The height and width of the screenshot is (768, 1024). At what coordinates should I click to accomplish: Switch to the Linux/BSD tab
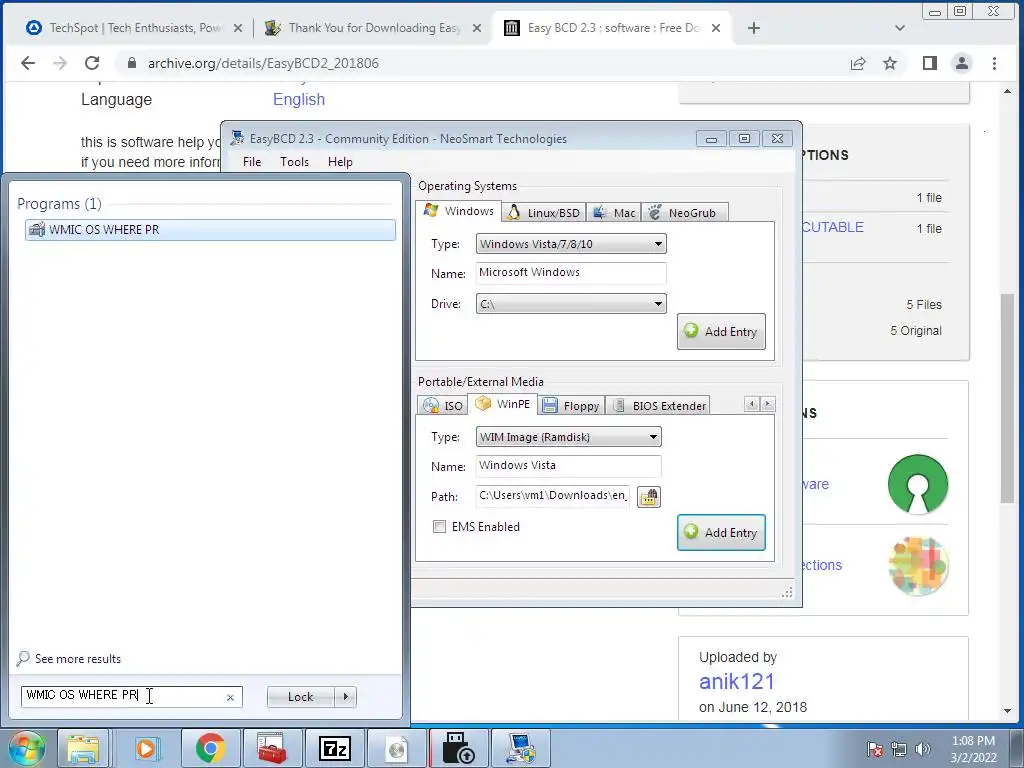[544, 212]
